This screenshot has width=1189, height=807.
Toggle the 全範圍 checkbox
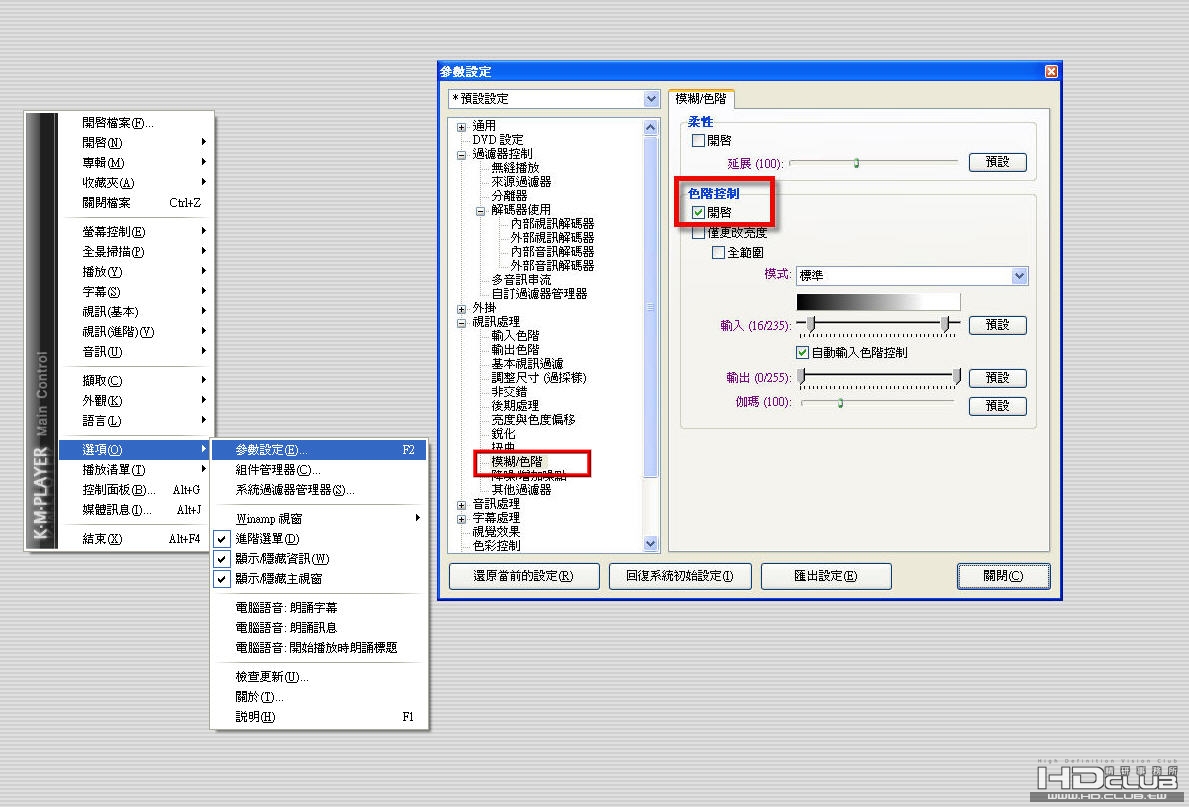[718, 253]
